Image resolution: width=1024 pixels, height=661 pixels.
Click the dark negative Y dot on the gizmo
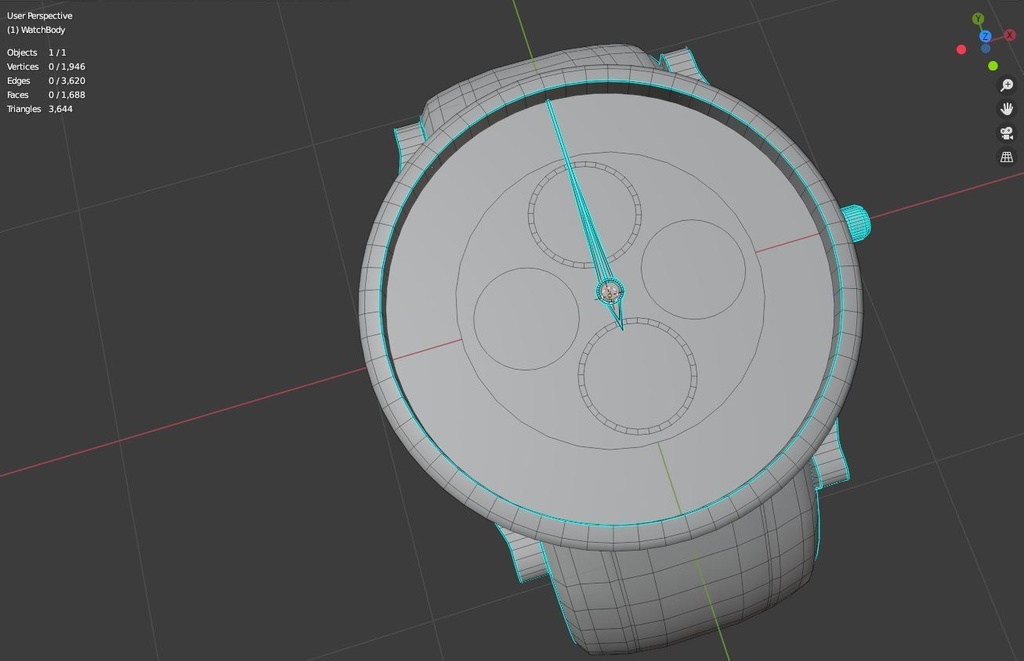(x=985, y=49)
